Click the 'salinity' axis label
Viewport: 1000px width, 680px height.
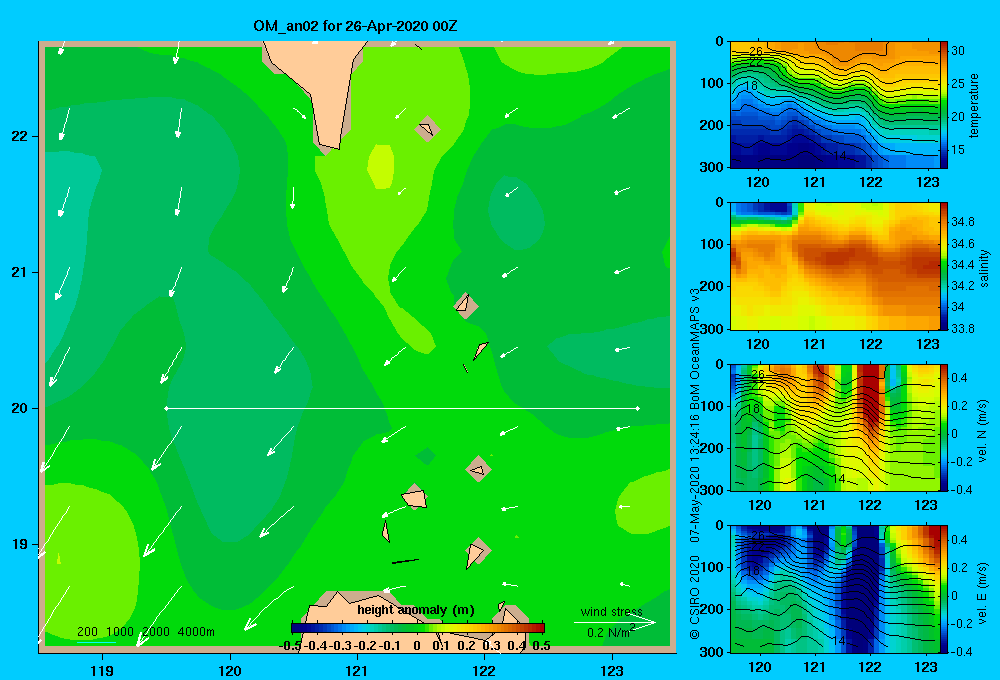(984, 268)
